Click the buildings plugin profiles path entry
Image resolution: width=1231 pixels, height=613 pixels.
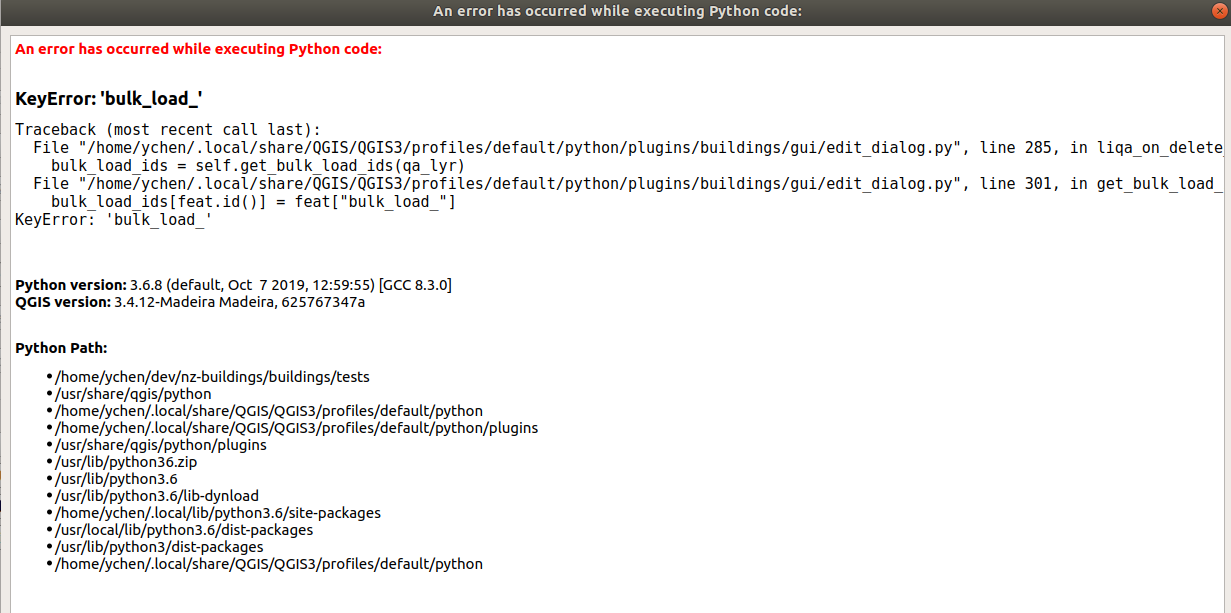296,428
